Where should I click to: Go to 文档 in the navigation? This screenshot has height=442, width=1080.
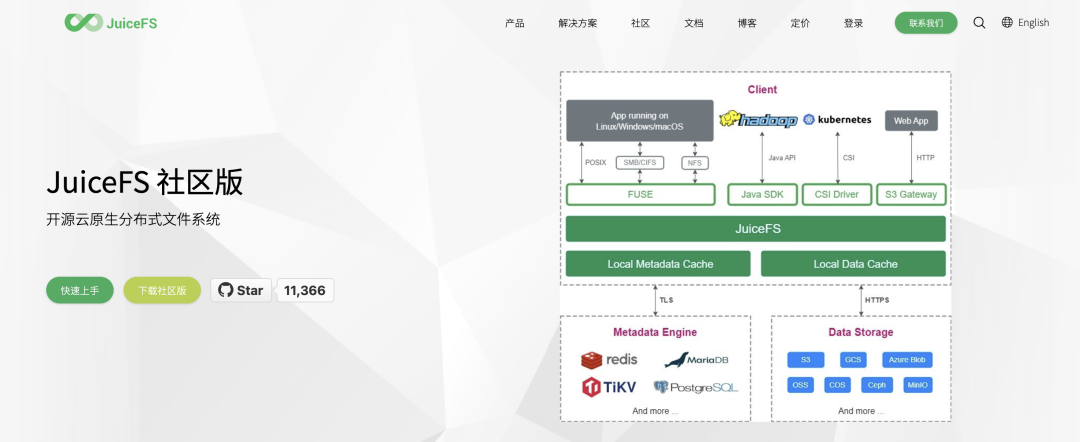pyautogui.click(x=694, y=23)
